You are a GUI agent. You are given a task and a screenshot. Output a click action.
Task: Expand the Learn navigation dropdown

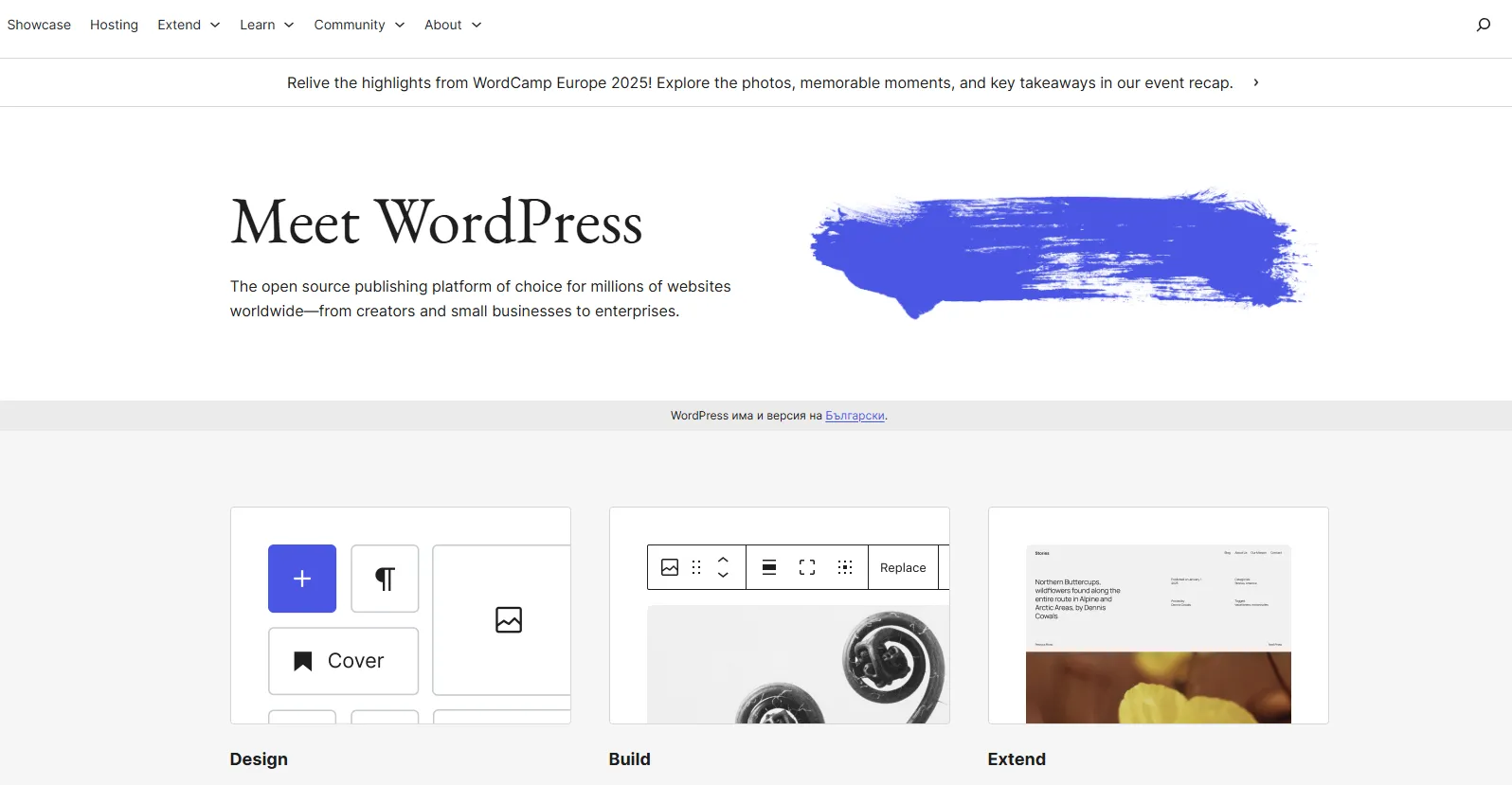click(x=266, y=25)
